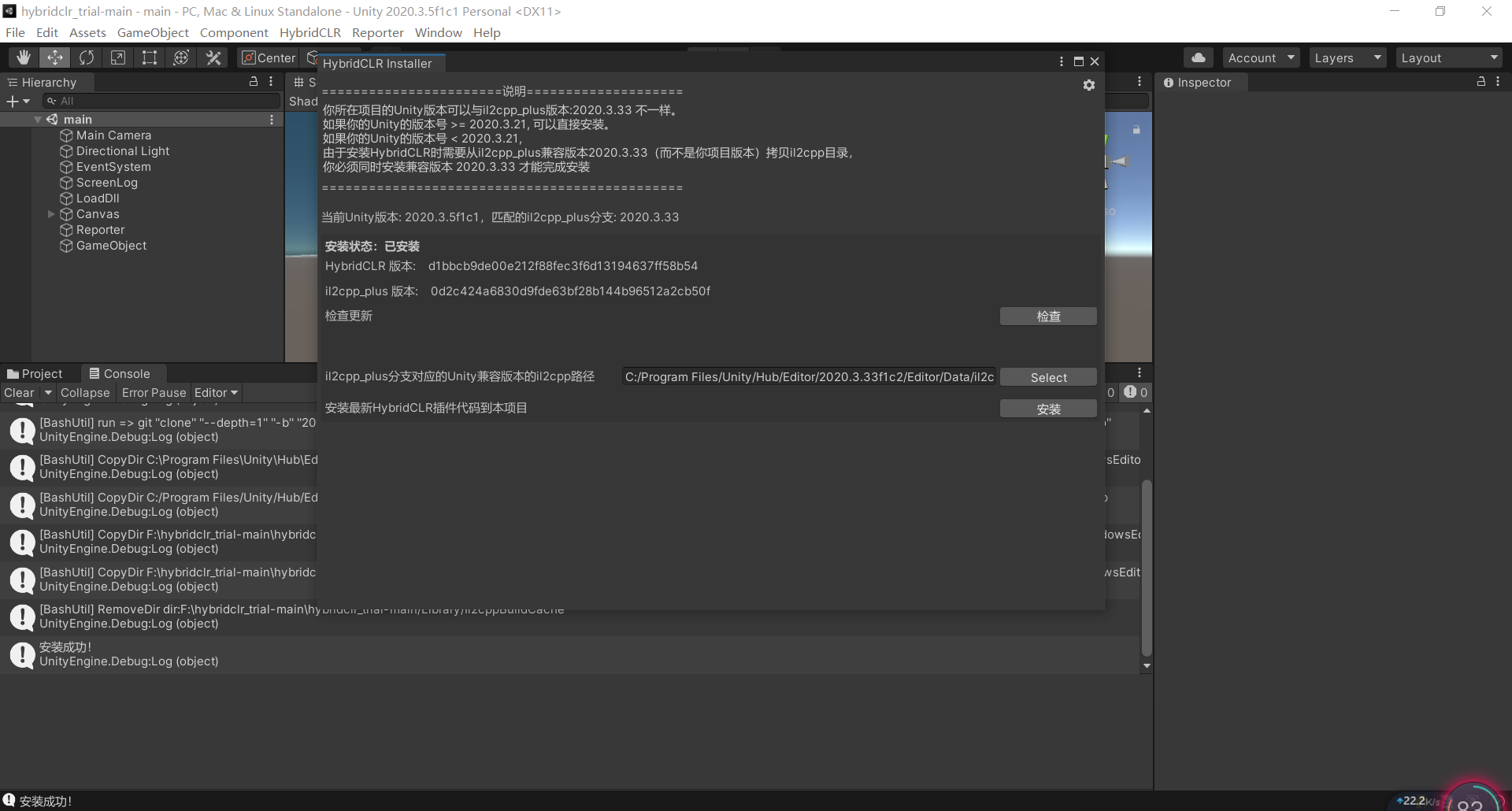This screenshot has height=811, width=1512.
Task: Select the Hand tool in the toolbar
Action: tap(24, 57)
